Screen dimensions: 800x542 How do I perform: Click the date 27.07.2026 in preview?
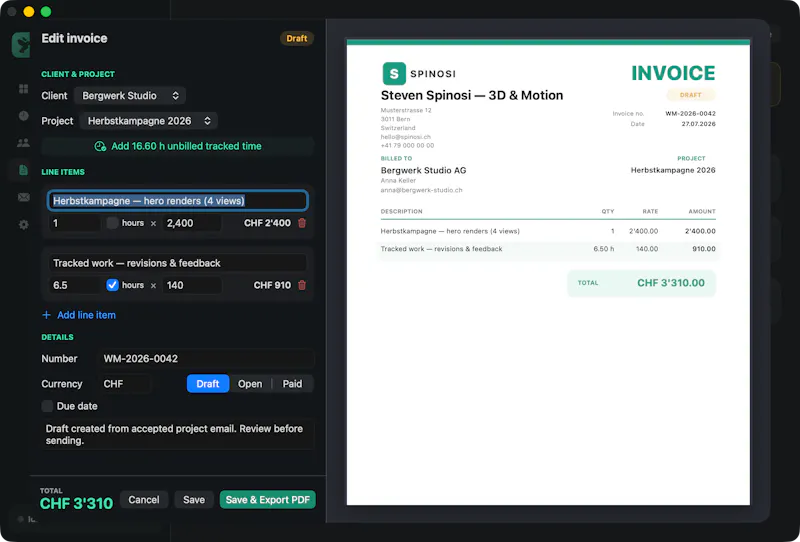698,124
